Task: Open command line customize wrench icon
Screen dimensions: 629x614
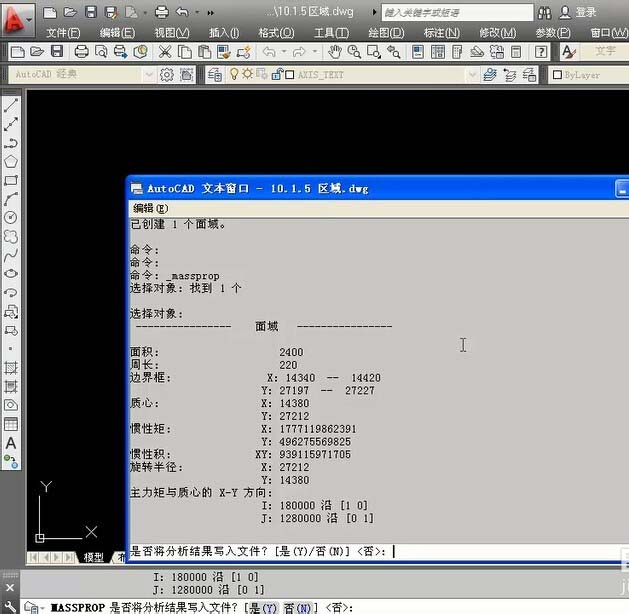Action: (x=10, y=606)
